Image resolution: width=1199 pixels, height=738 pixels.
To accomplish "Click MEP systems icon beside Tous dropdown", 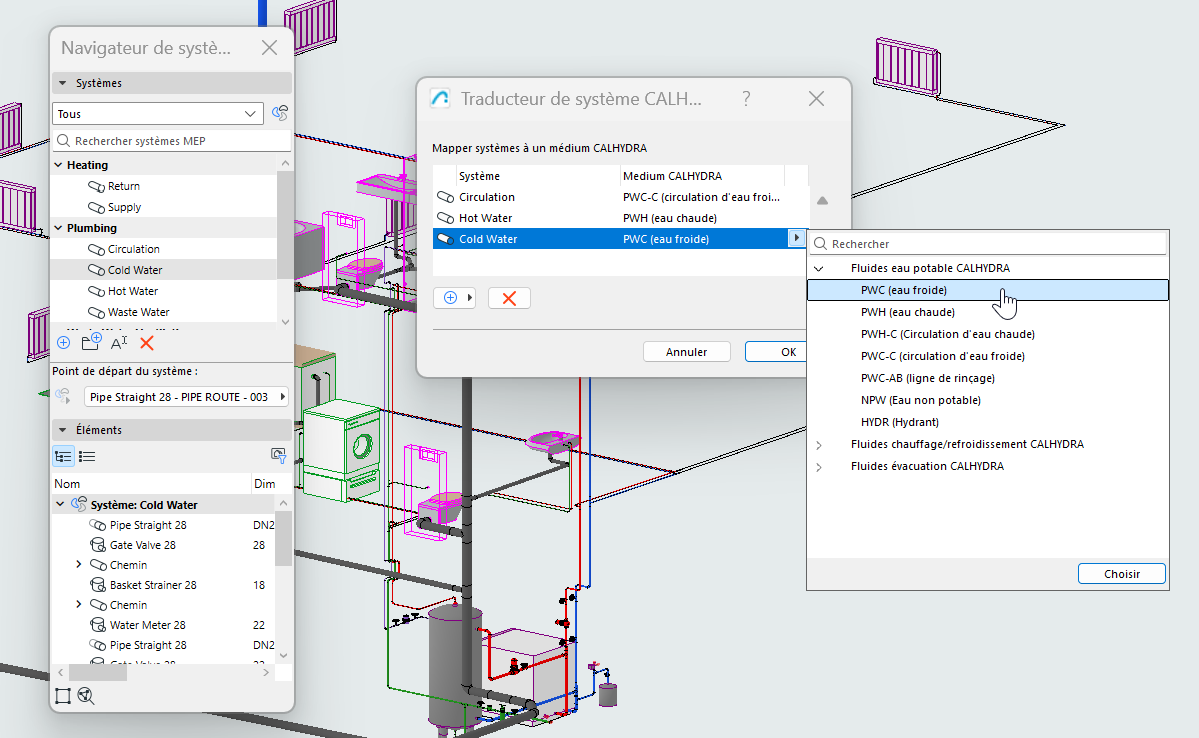I will [x=280, y=114].
